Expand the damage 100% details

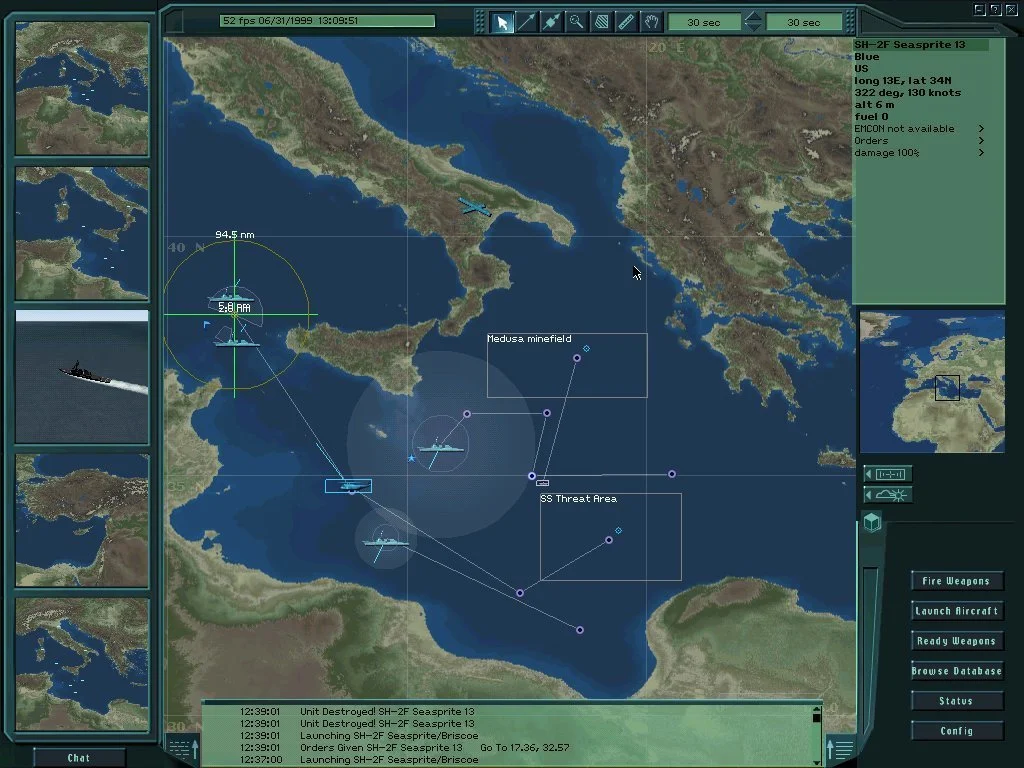tap(981, 153)
